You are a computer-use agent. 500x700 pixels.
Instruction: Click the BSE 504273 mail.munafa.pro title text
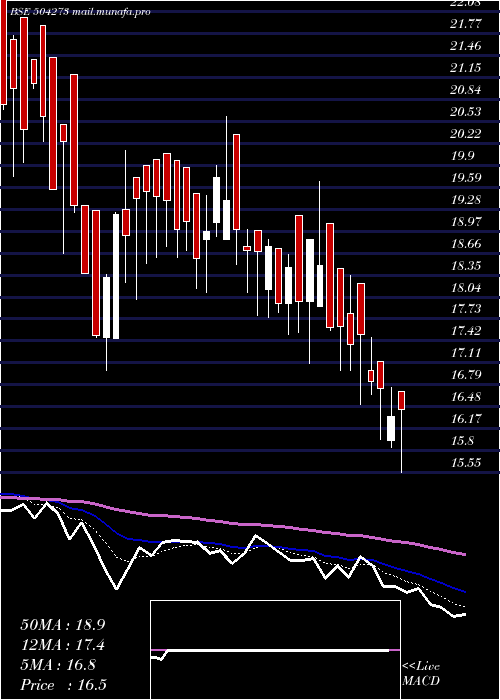tap(80, 12)
